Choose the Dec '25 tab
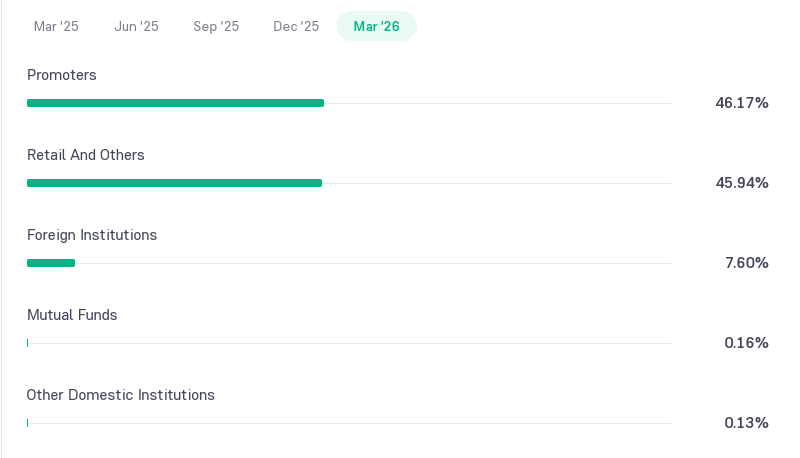This screenshot has height=458, width=800. point(296,26)
